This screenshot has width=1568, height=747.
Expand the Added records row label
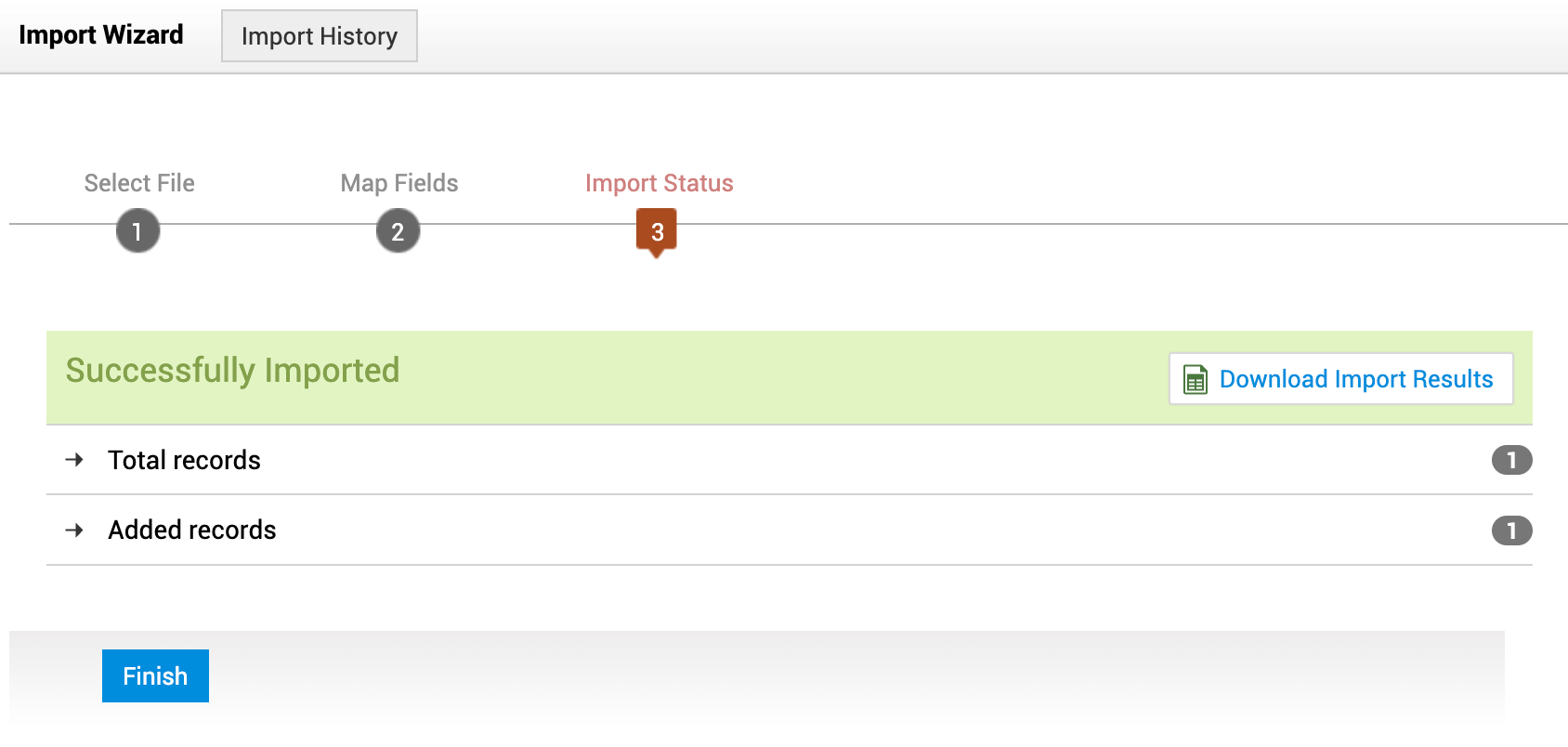(192, 531)
